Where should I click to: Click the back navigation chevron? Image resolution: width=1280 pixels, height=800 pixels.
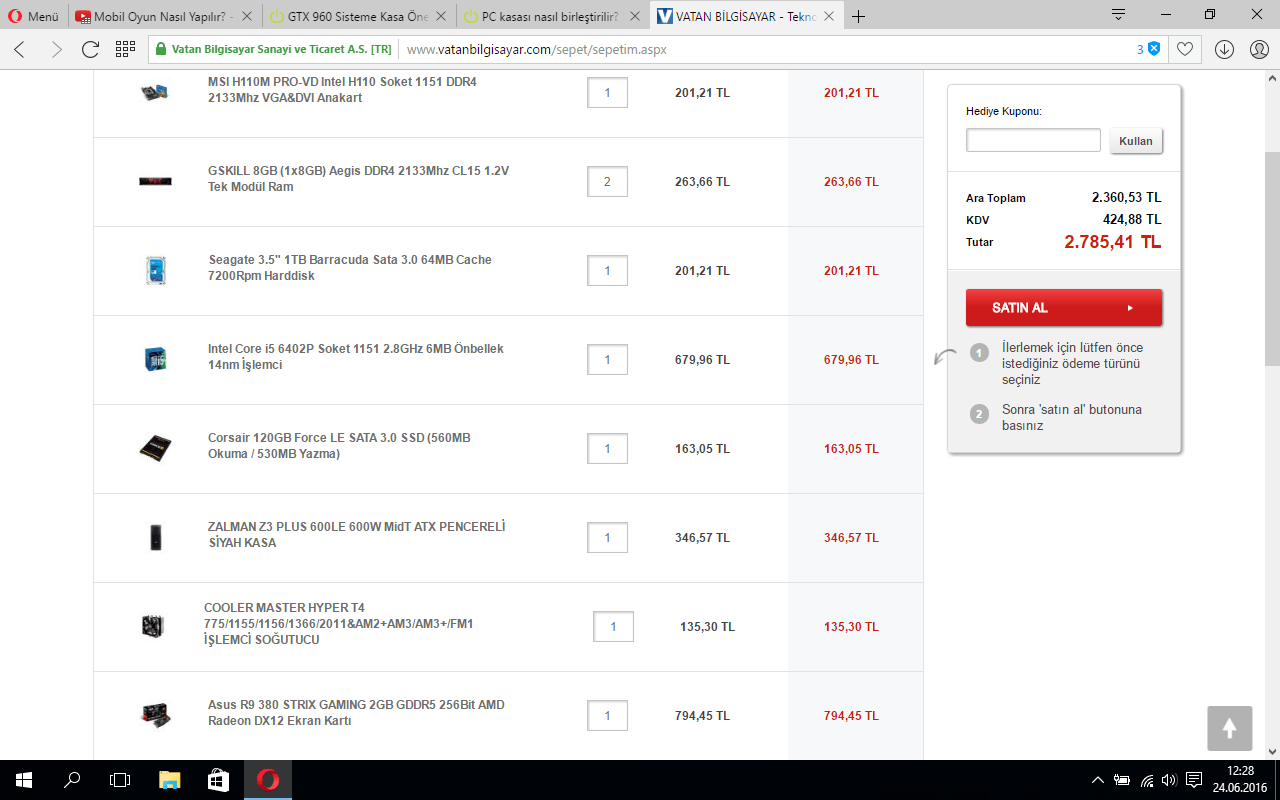pyautogui.click(x=20, y=47)
